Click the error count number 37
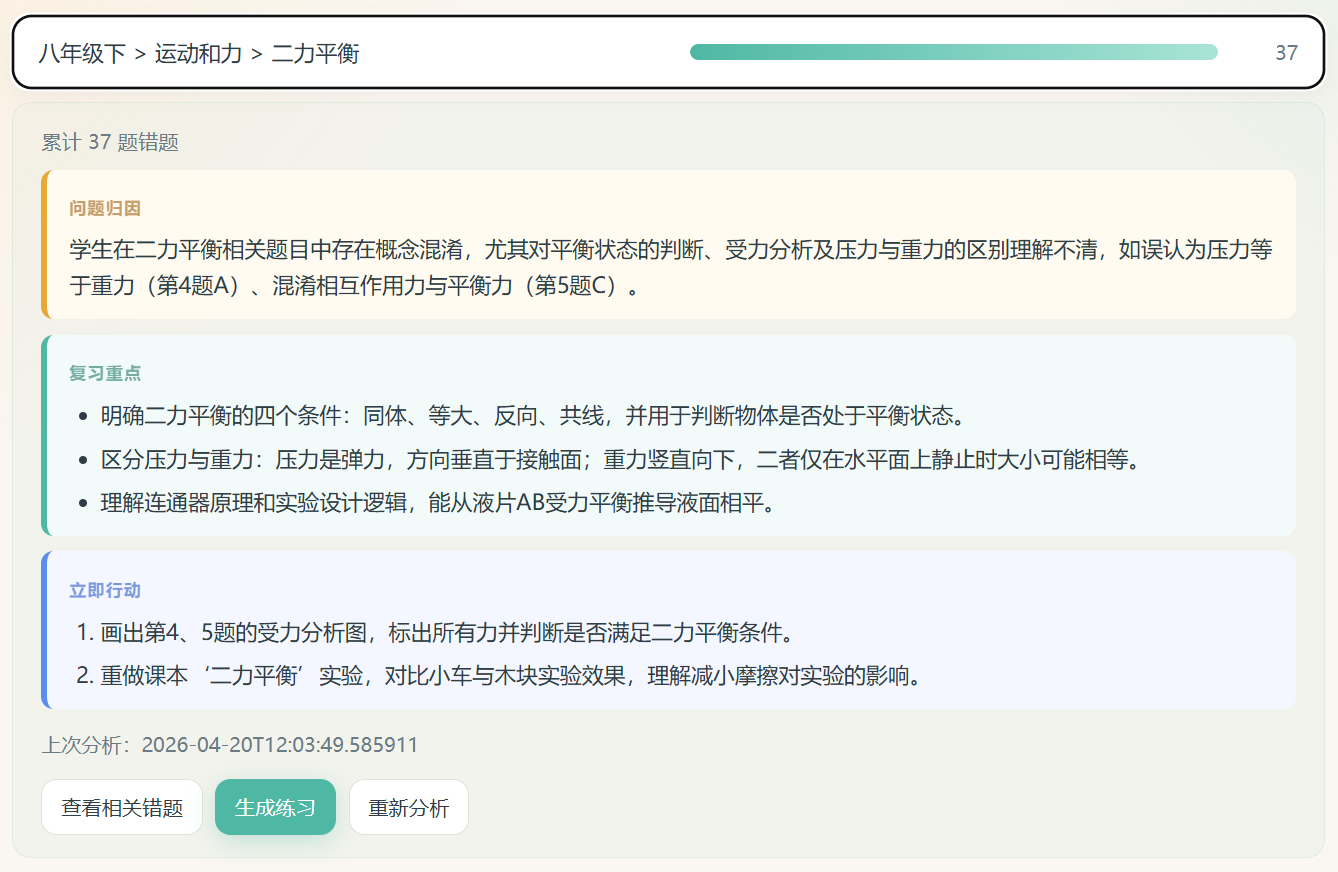 click(x=1287, y=53)
